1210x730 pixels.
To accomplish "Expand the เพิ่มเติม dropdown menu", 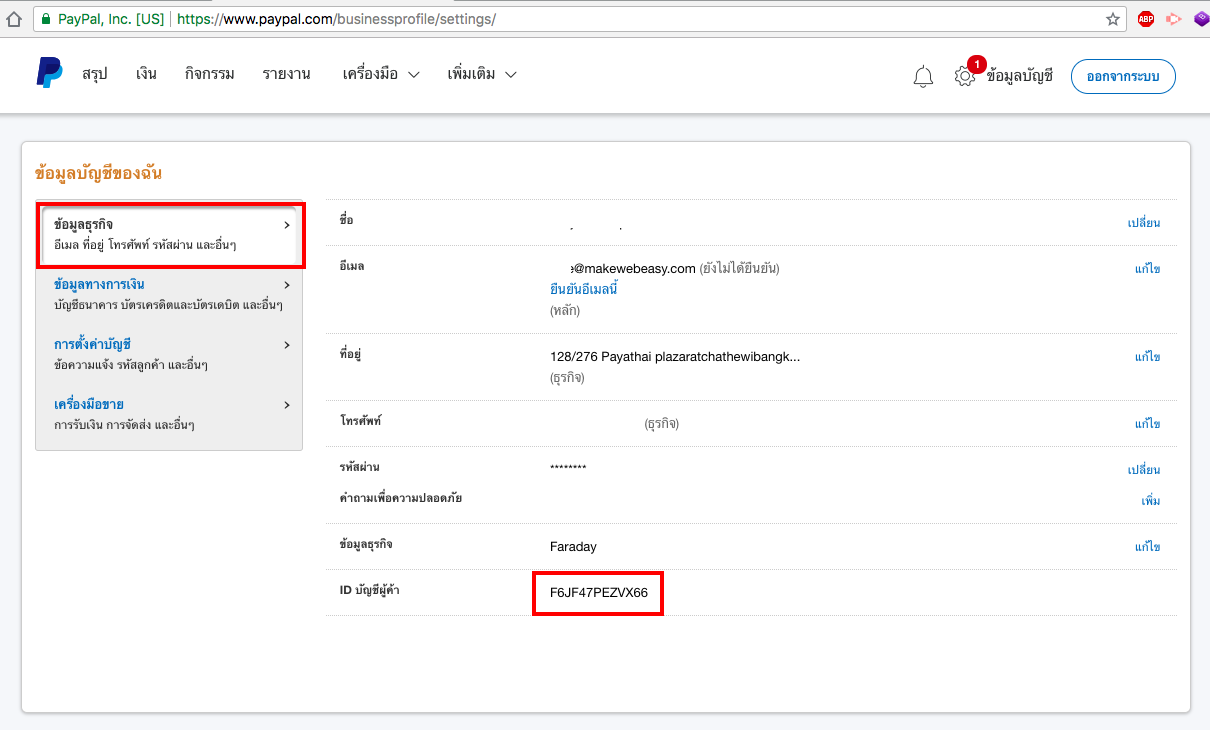I will [x=482, y=74].
